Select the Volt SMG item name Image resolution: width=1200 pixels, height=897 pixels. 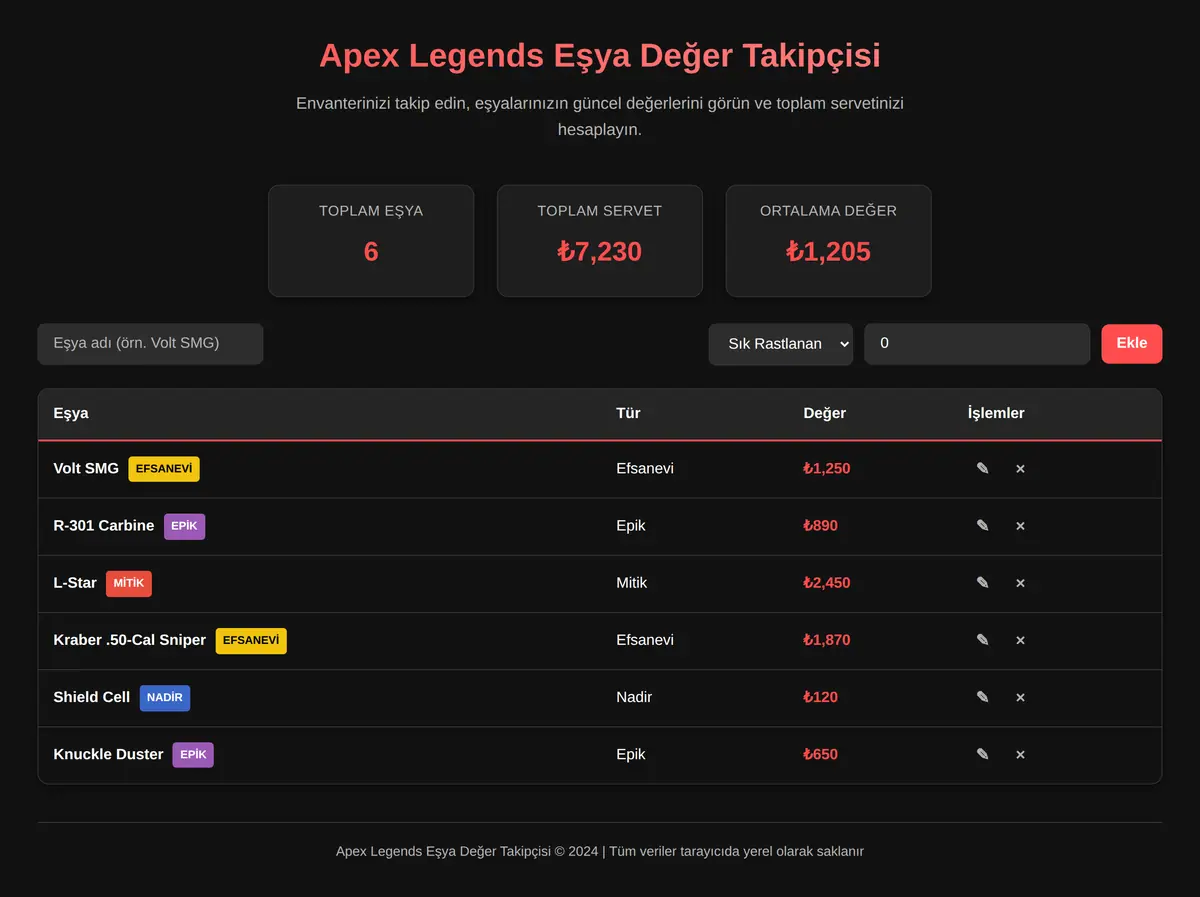[x=86, y=468]
